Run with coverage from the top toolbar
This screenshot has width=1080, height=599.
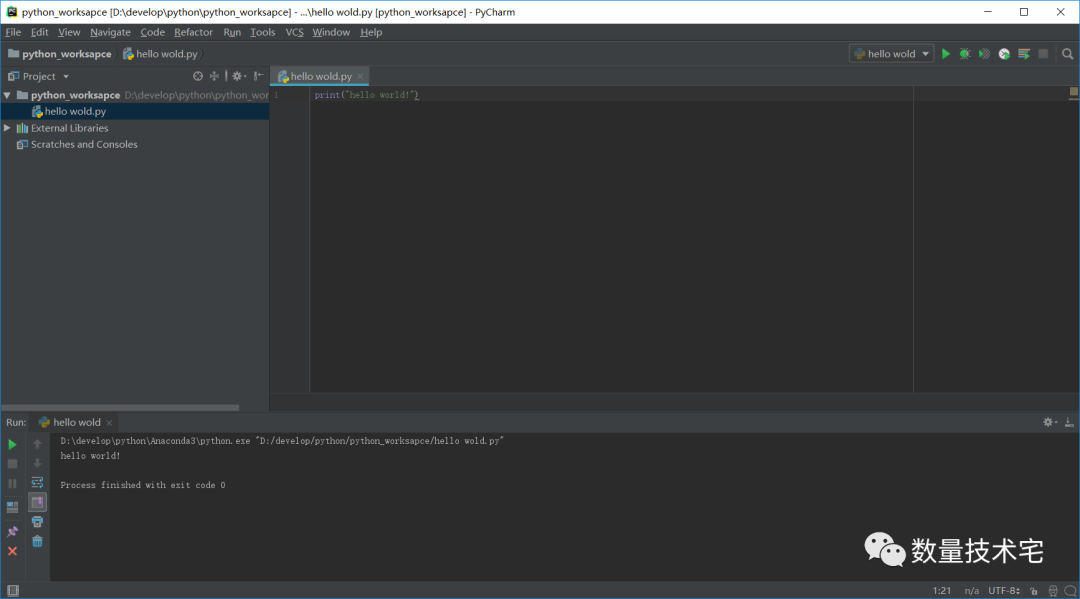(x=984, y=54)
